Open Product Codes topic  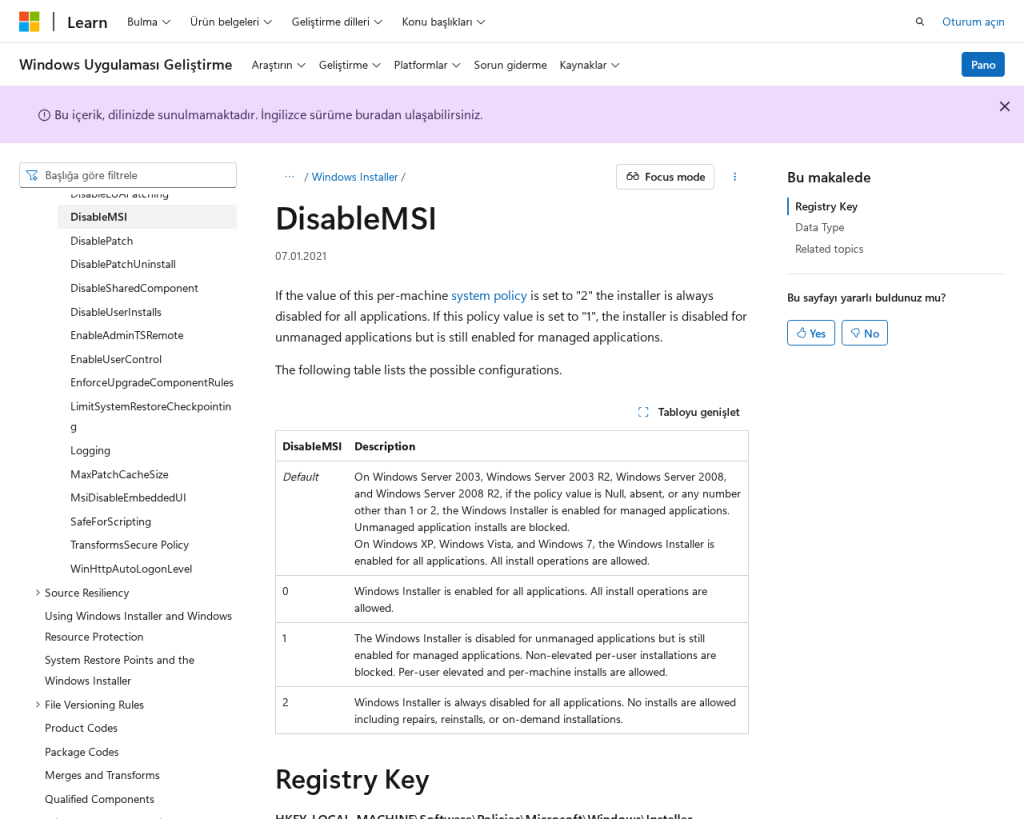81,728
